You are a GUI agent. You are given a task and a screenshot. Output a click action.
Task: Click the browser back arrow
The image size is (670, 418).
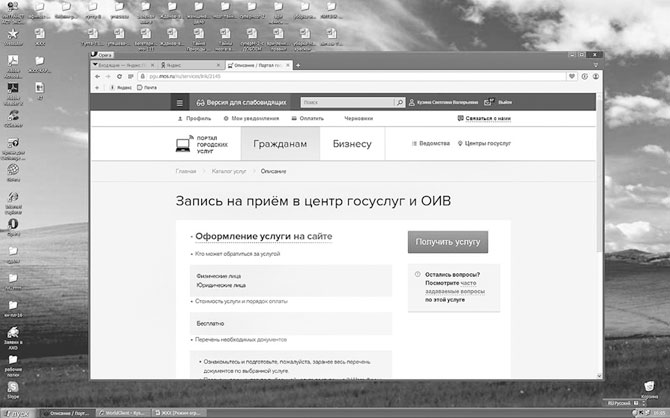point(95,76)
